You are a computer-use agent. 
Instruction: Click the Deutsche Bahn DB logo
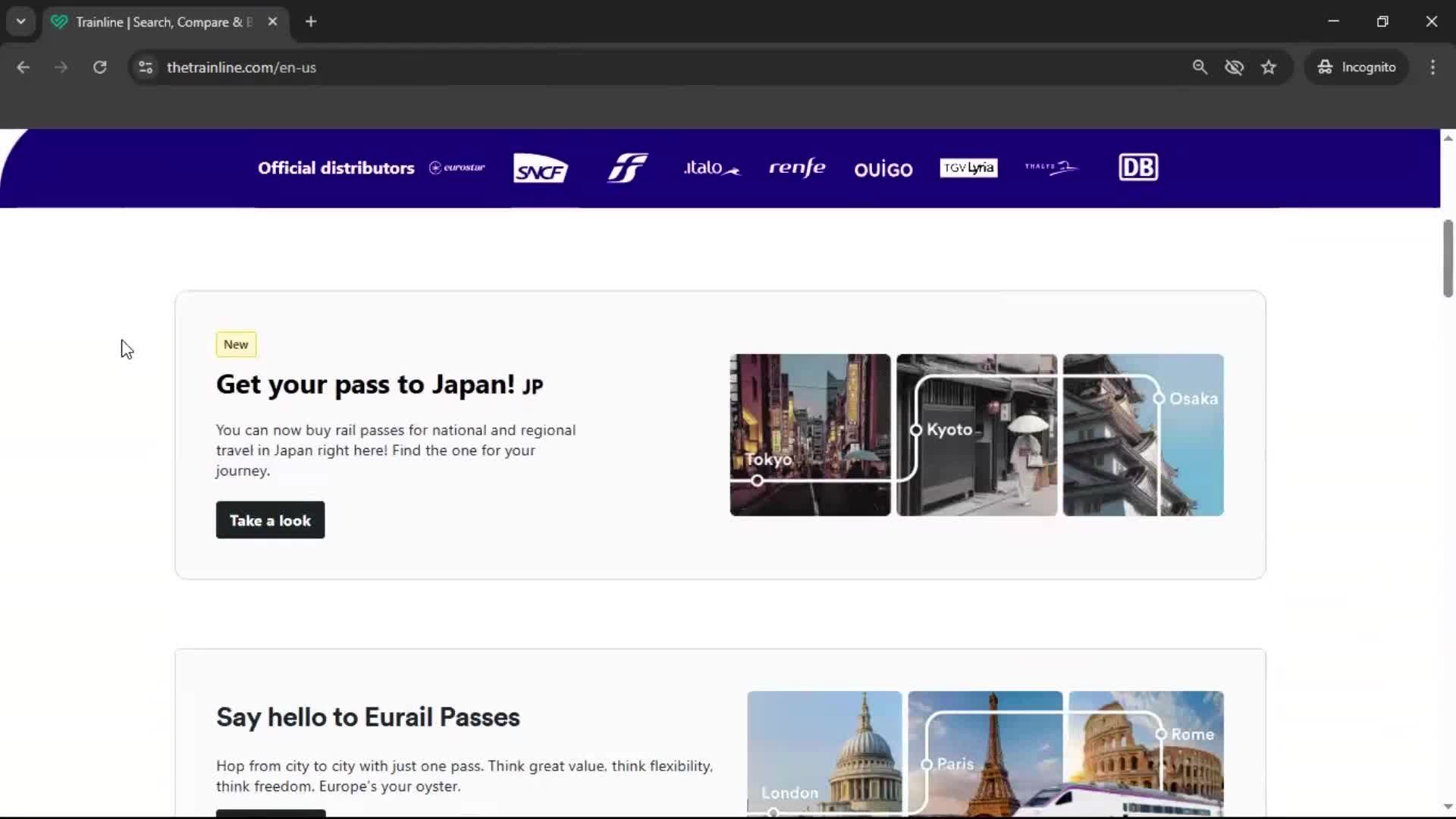click(x=1138, y=167)
